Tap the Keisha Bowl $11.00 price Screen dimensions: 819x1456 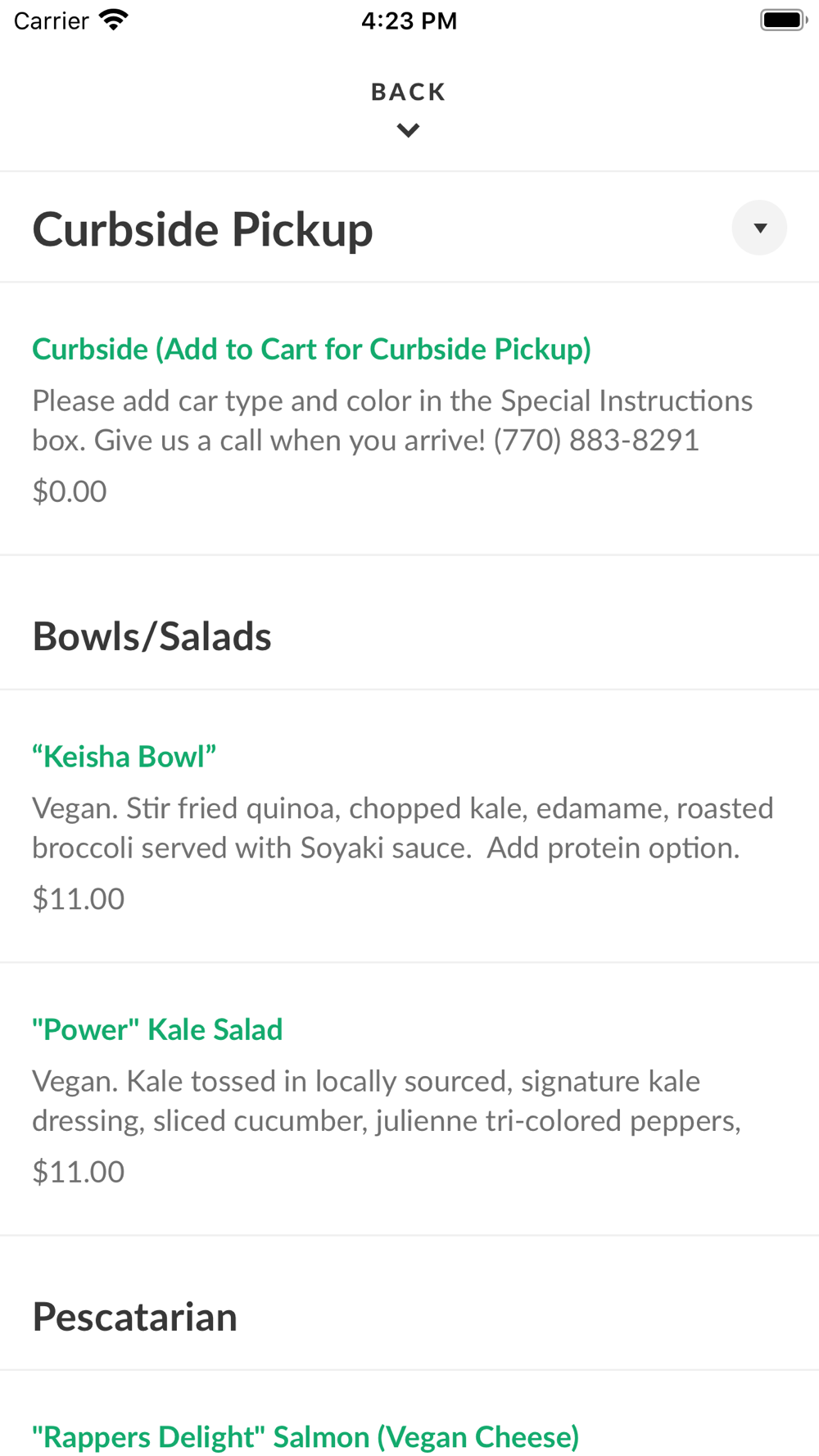(79, 899)
